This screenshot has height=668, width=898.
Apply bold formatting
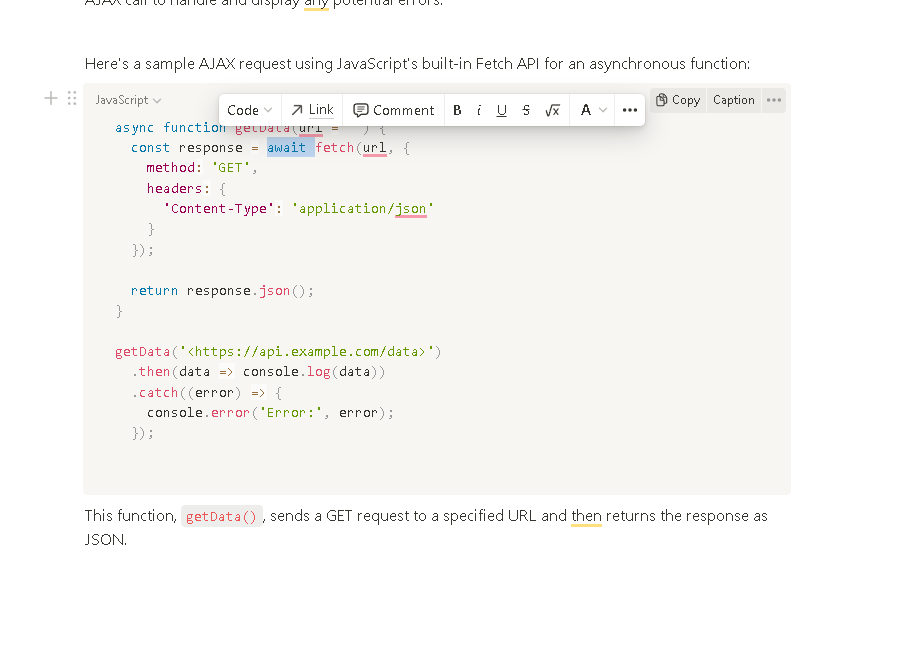coord(457,110)
